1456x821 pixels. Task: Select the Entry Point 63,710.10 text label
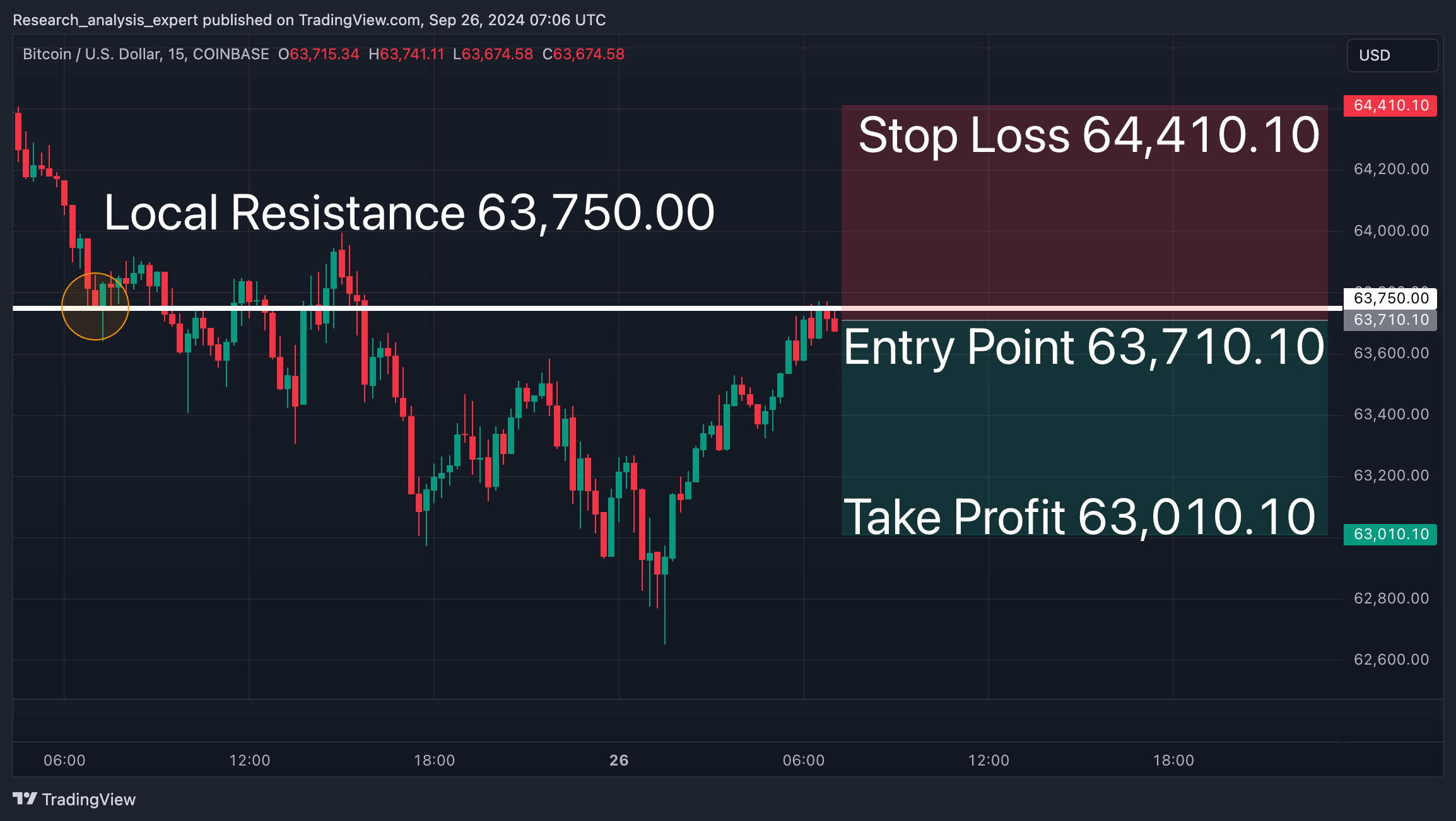click(1084, 347)
